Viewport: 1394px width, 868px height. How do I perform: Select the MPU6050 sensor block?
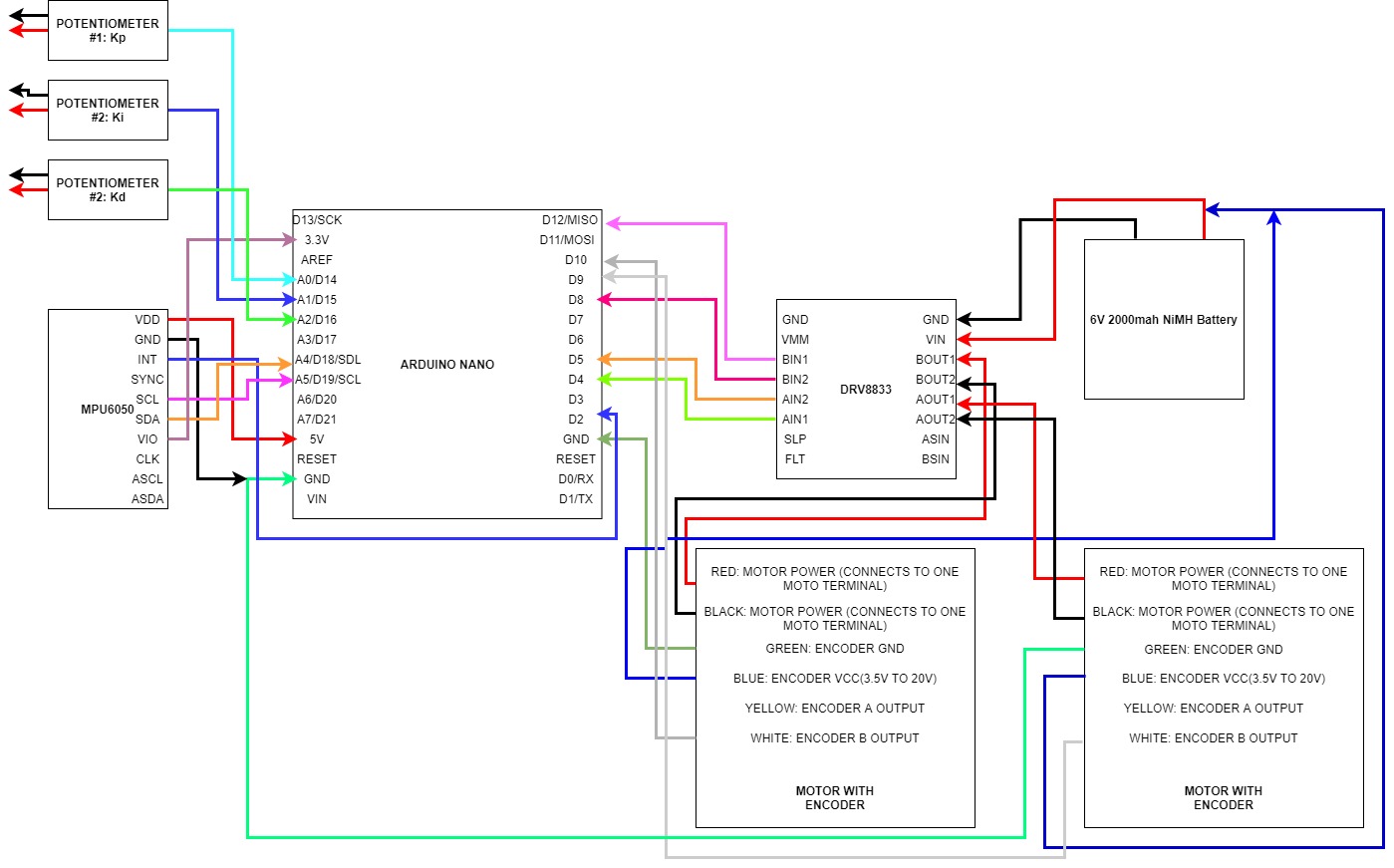pyautogui.click(x=108, y=407)
